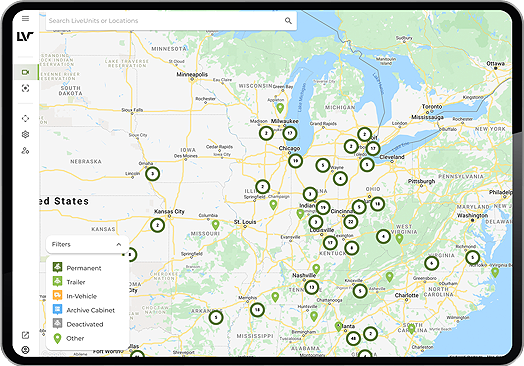This screenshot has width=524, height=366.
Task: Toggle the Trailer filter
Action: (69, 282)
